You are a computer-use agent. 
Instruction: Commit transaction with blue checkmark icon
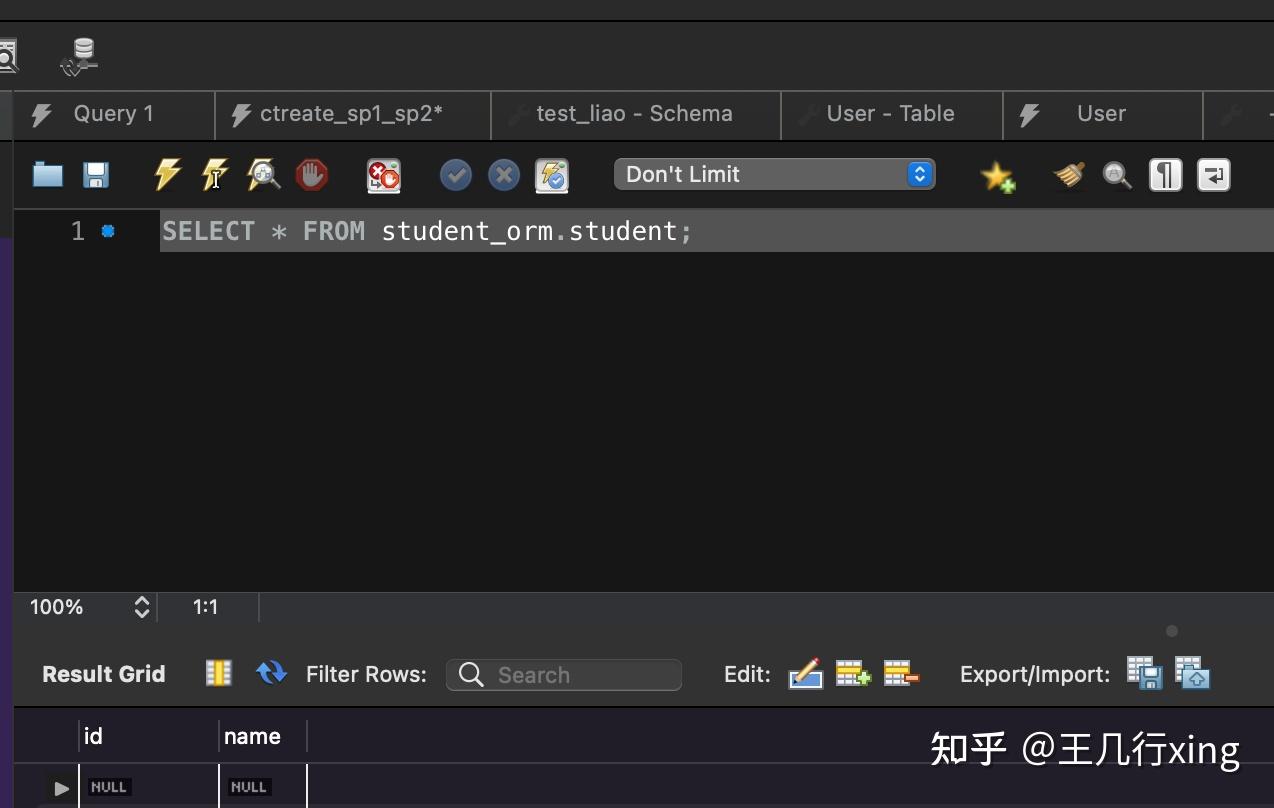[456, 175]
